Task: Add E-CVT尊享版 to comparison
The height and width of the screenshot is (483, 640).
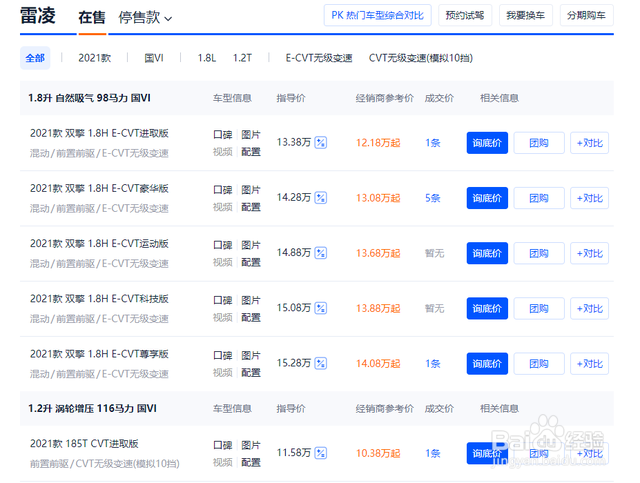Action: click(589, 363)
